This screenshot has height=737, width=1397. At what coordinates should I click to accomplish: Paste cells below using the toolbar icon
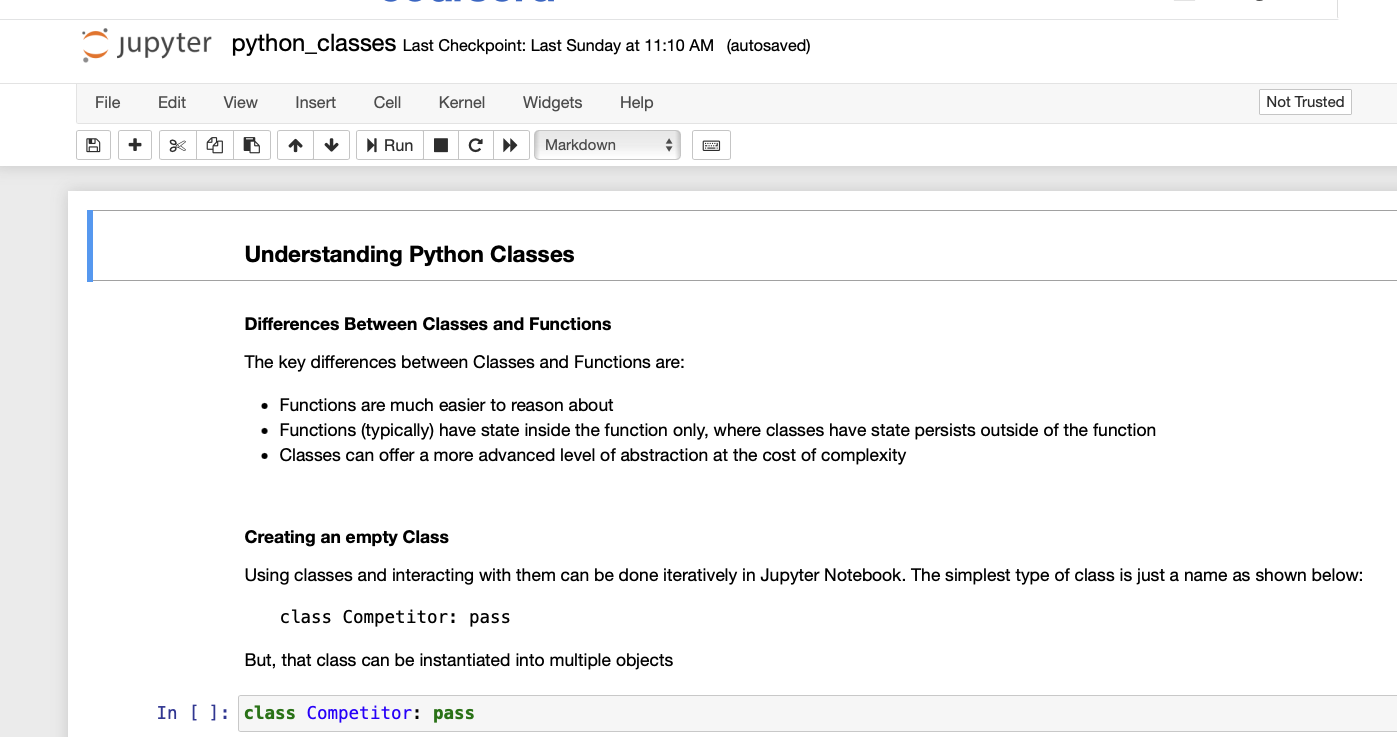252,145
